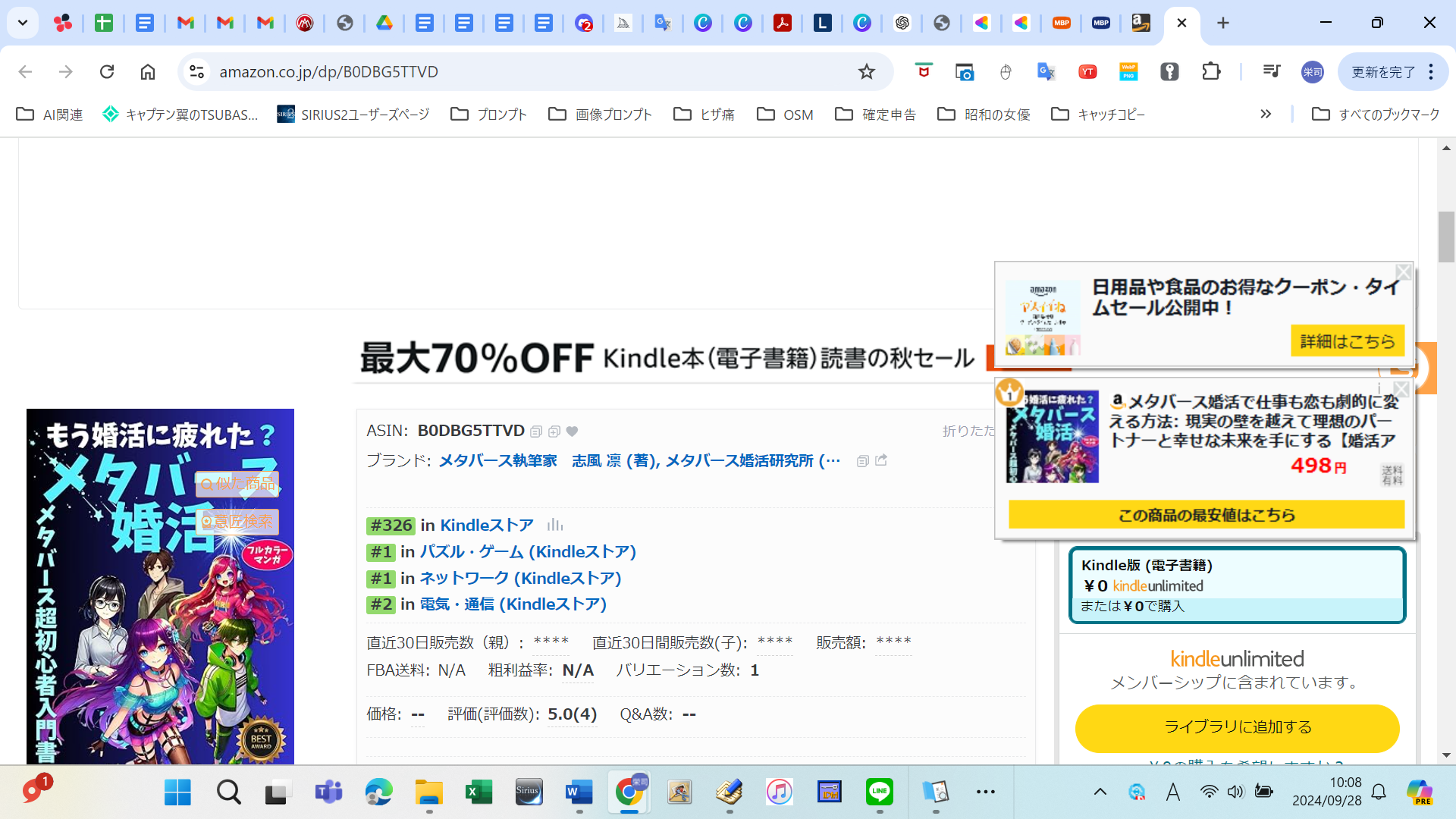Bookmark this page with the star icon
Image resolution: width=1456 pixels, height=819 pixels.
tap(867, 71)
